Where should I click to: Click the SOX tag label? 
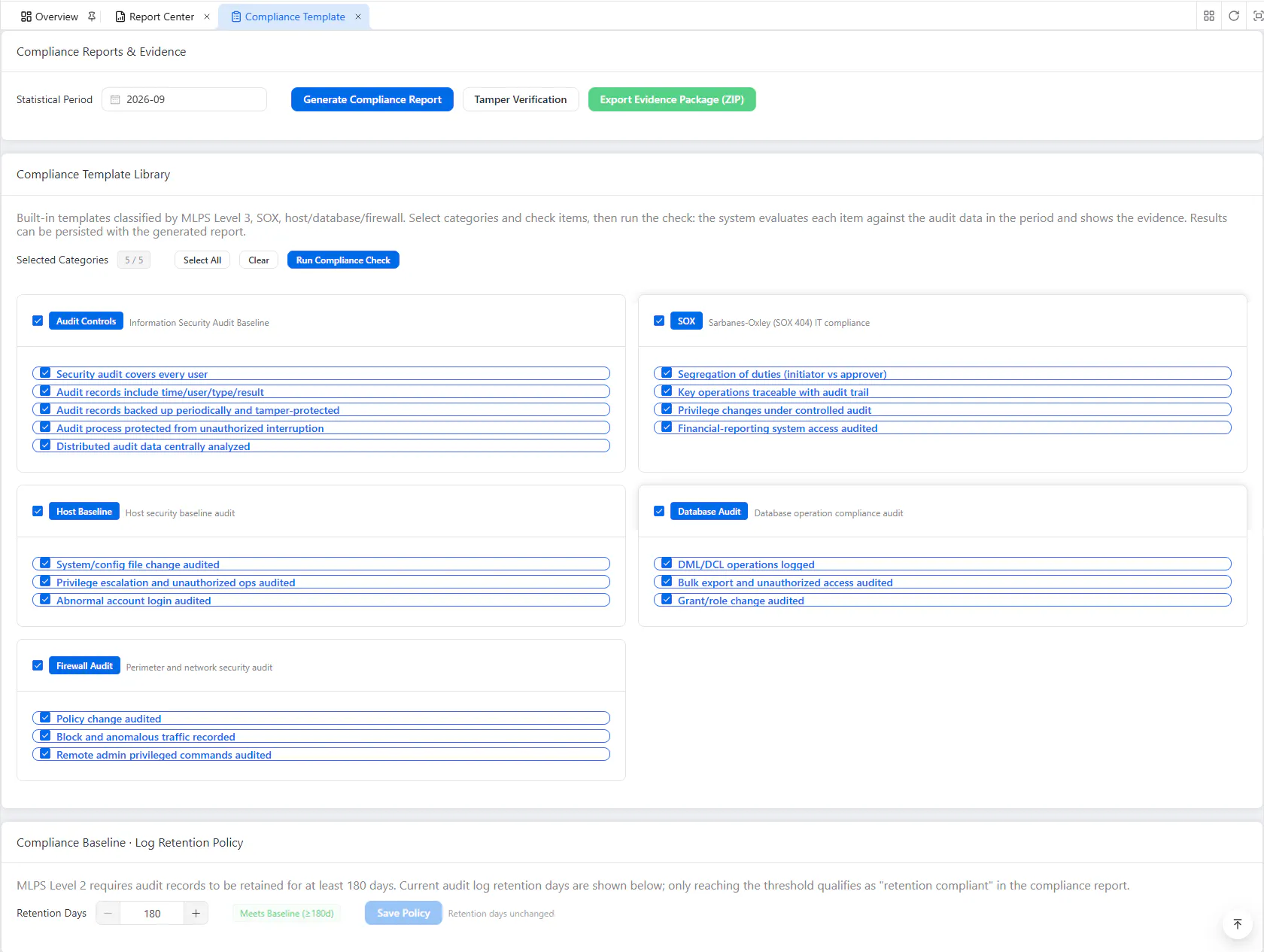(x=686, y=321)
